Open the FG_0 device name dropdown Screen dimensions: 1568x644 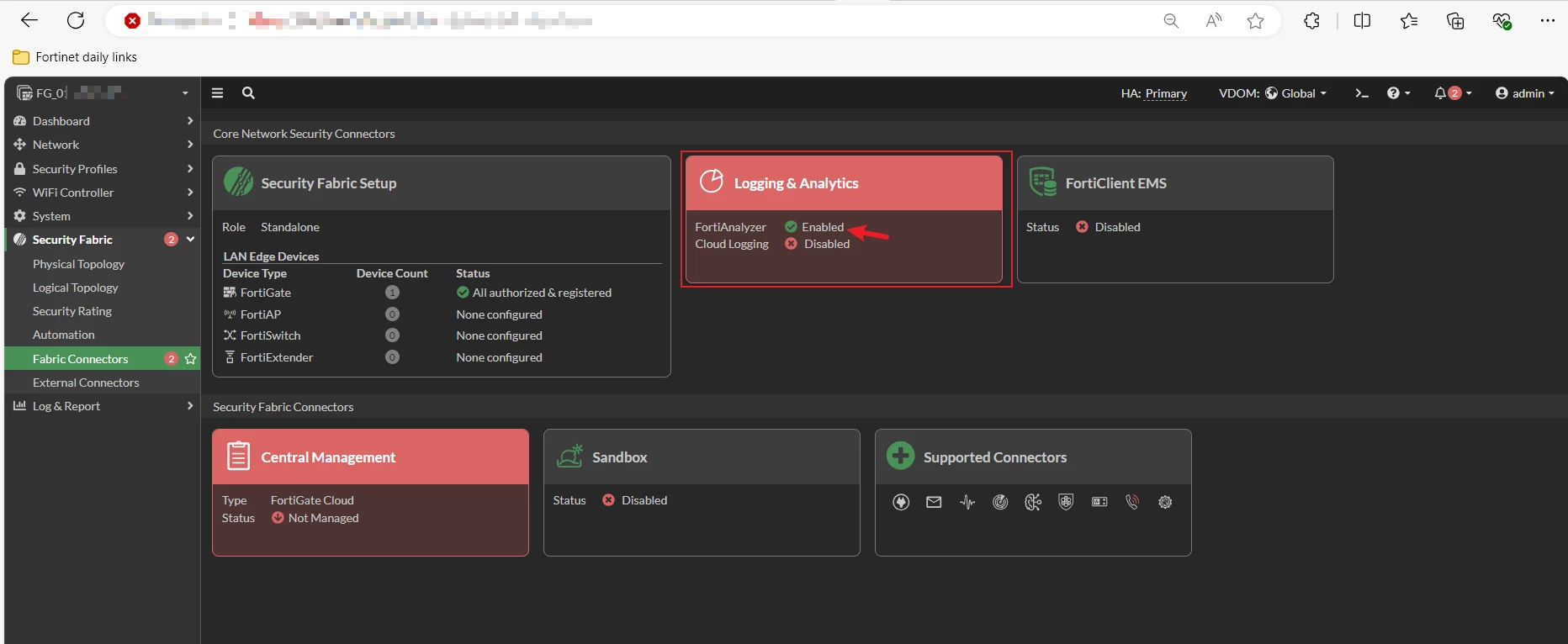(x=103, y=93)
